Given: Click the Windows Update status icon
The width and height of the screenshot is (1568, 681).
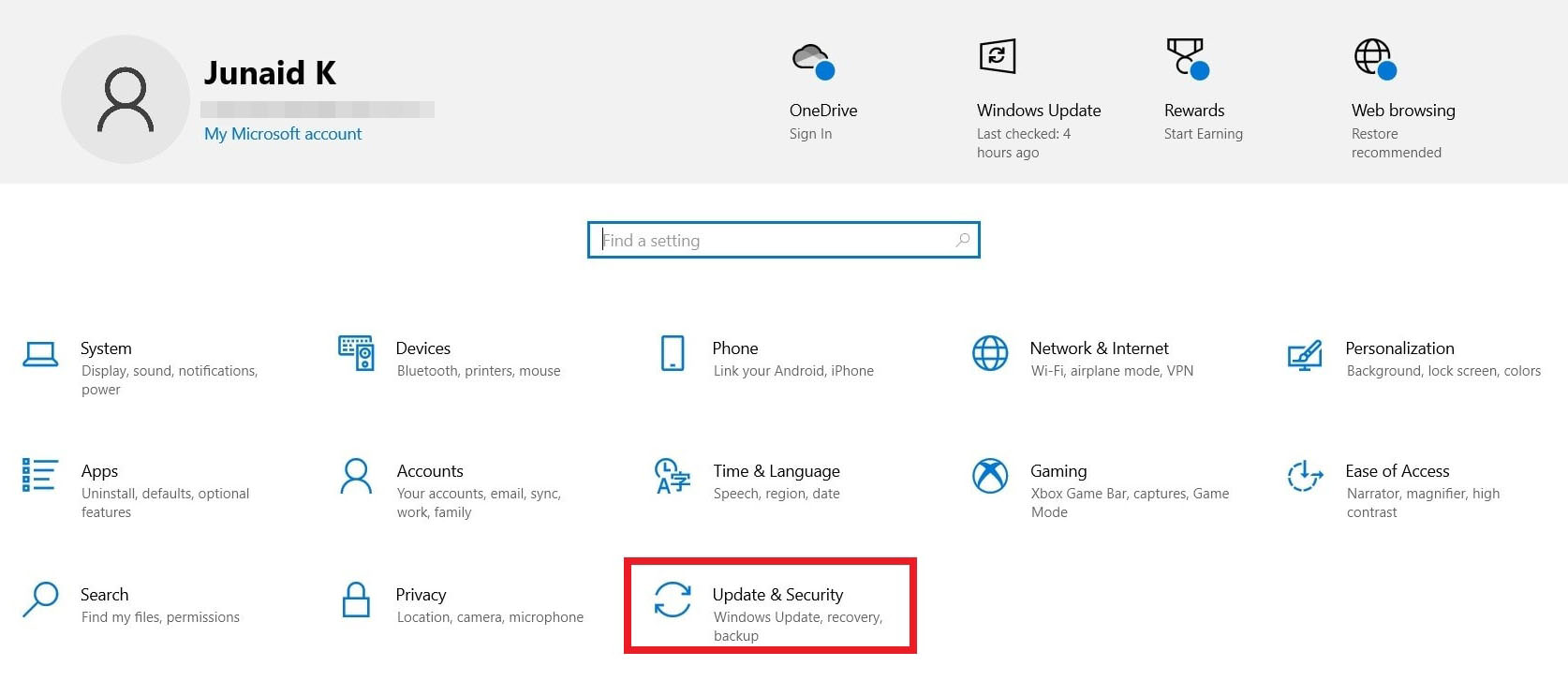Looking at the screenshot, I should coord(997,56).
